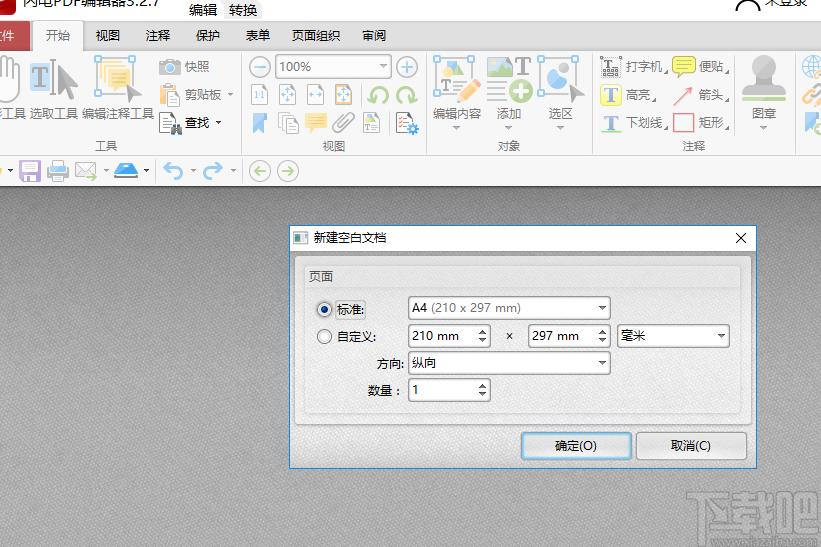Switch to the 审阅 ribbon tab
821x547 pixels.
pos(374,36)
